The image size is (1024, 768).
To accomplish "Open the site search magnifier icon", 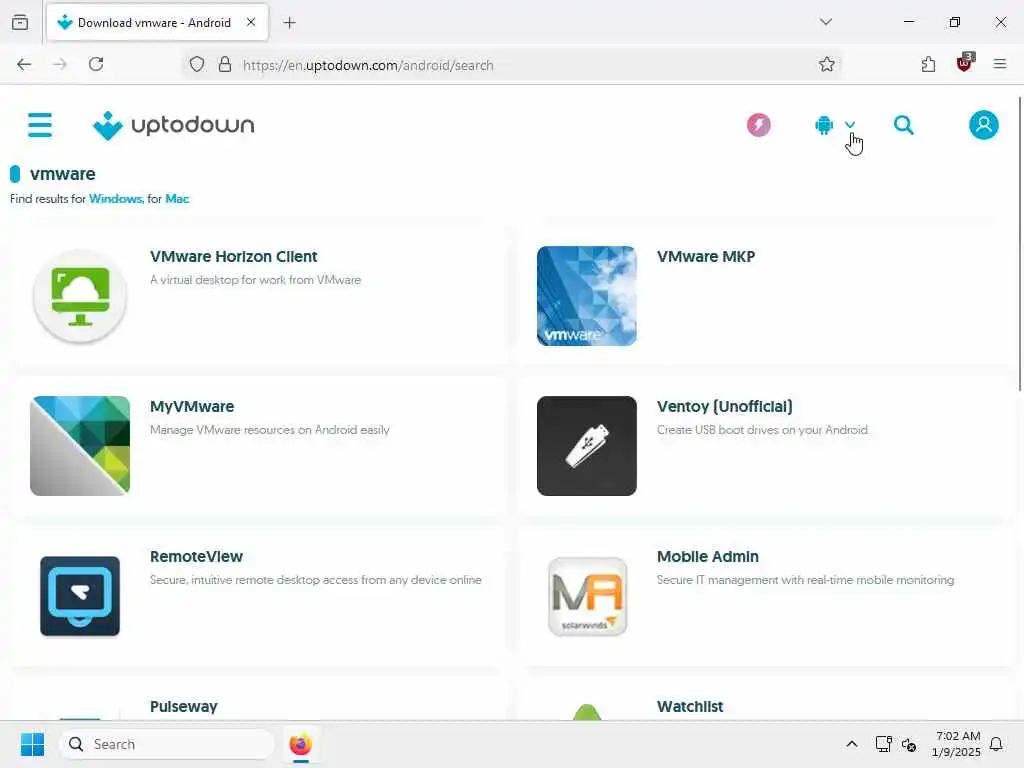I will coord(903,125).
